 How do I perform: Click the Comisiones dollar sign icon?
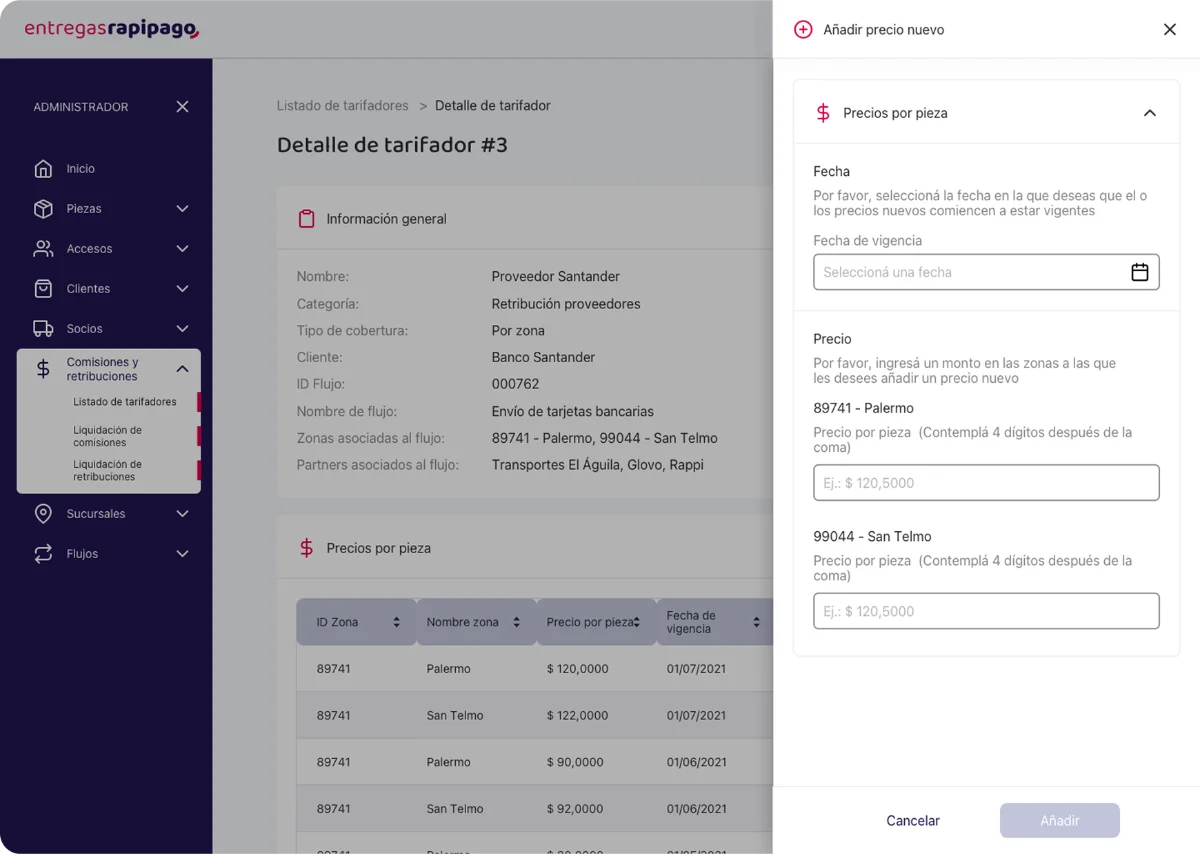click(x=43, y=369)
